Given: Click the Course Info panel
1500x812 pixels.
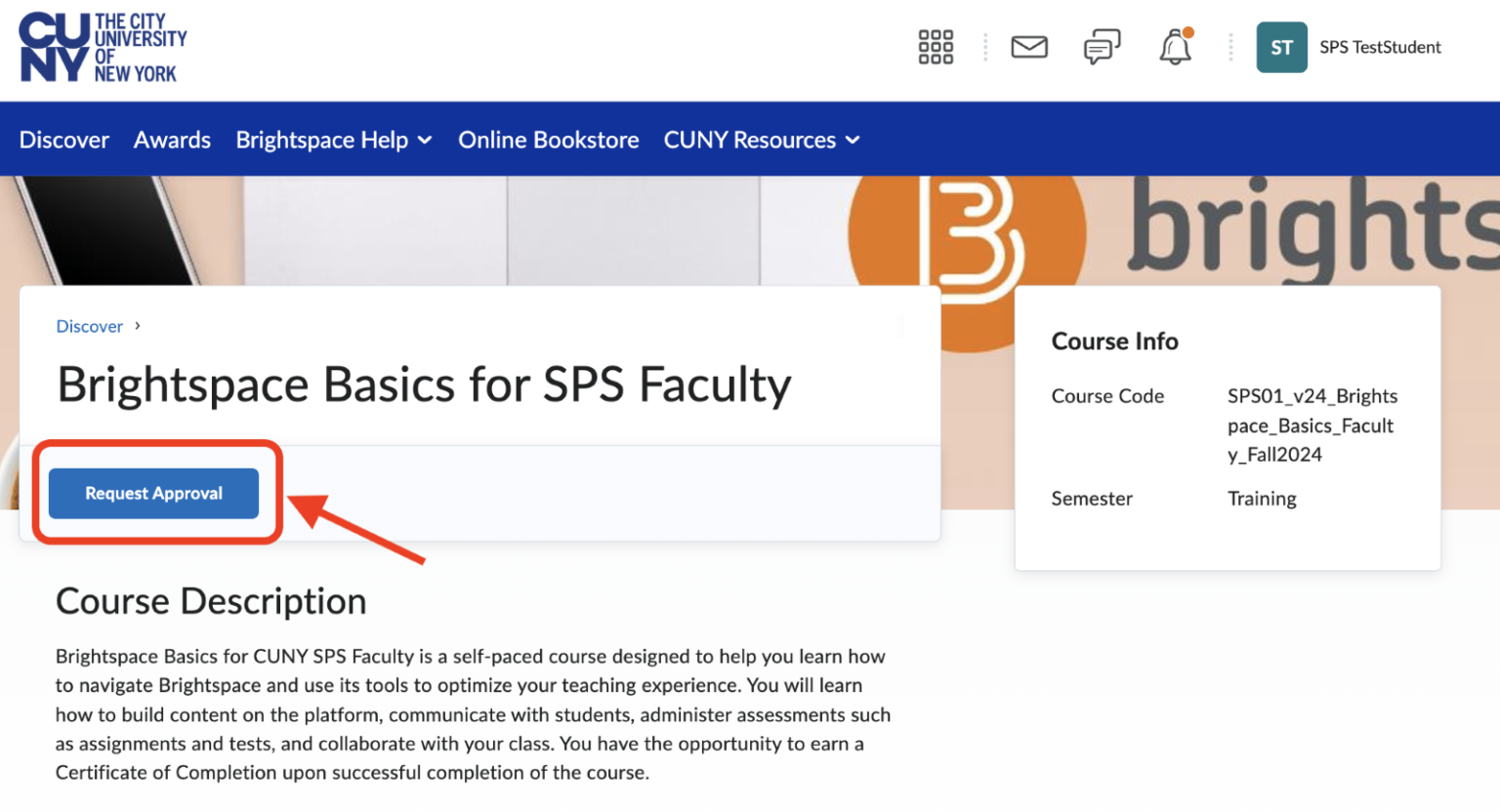Looking at the screenshot, I should (x=1228, y=427).
